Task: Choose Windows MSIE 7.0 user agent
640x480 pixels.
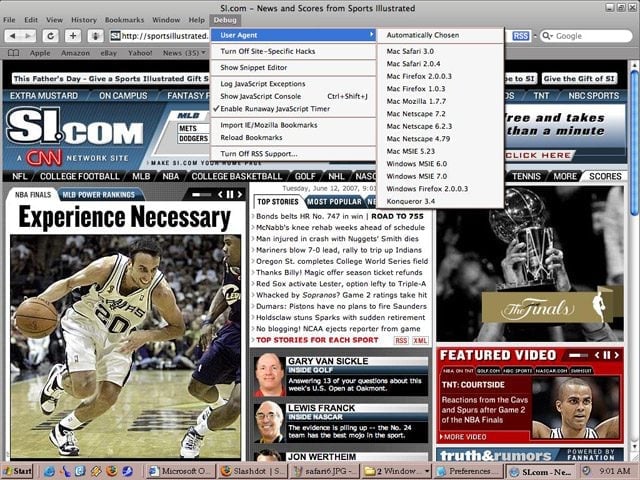Action: (x=440, y=176)
